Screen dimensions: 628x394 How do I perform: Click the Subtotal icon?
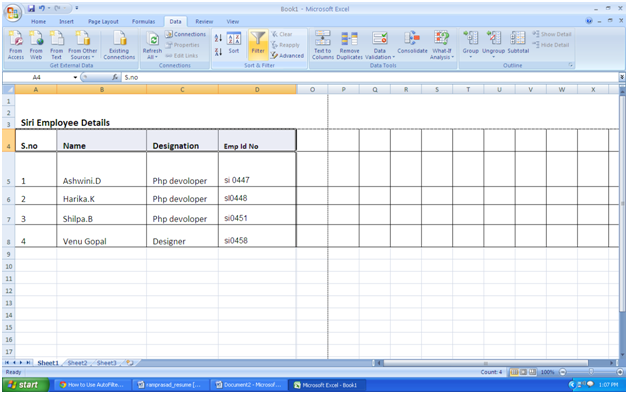[518, 42]
